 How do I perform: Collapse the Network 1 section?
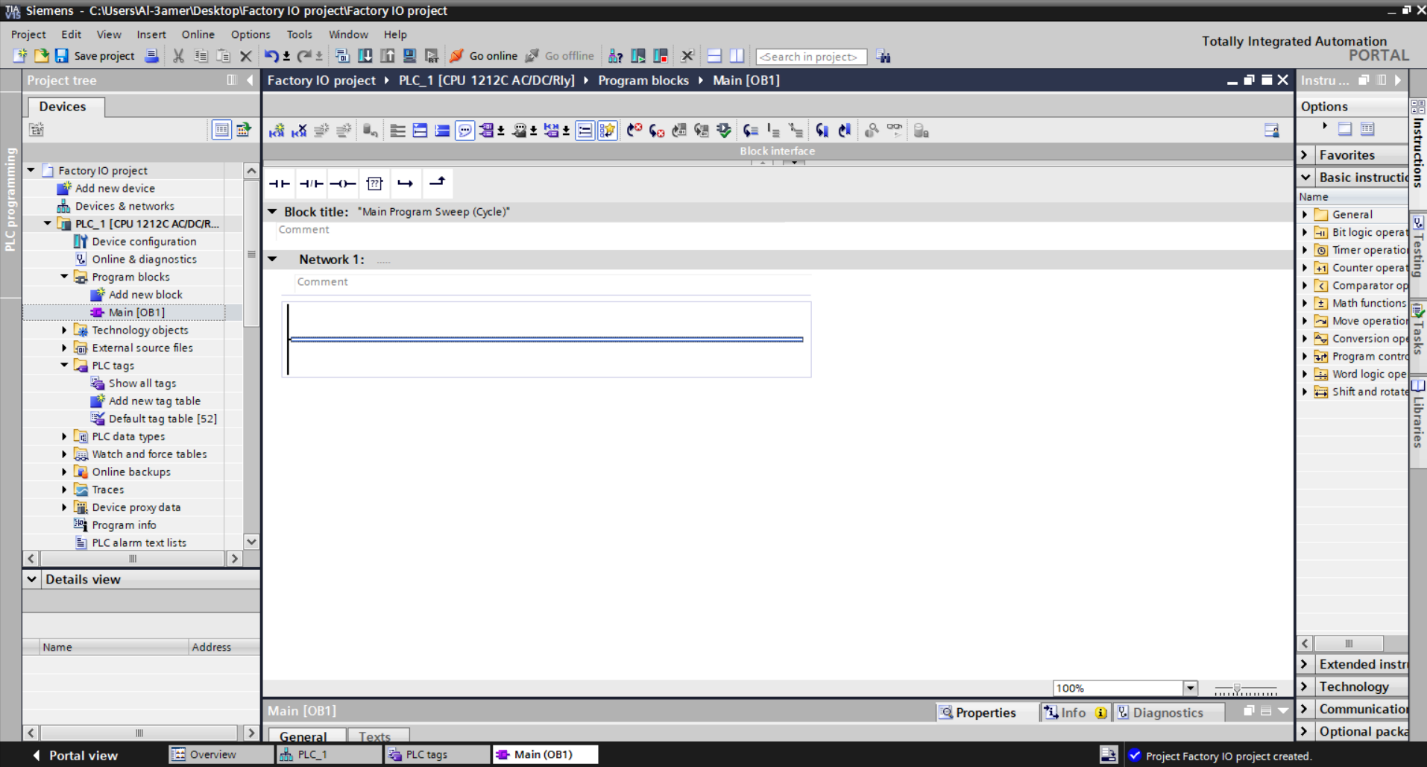tap(272, 259)
